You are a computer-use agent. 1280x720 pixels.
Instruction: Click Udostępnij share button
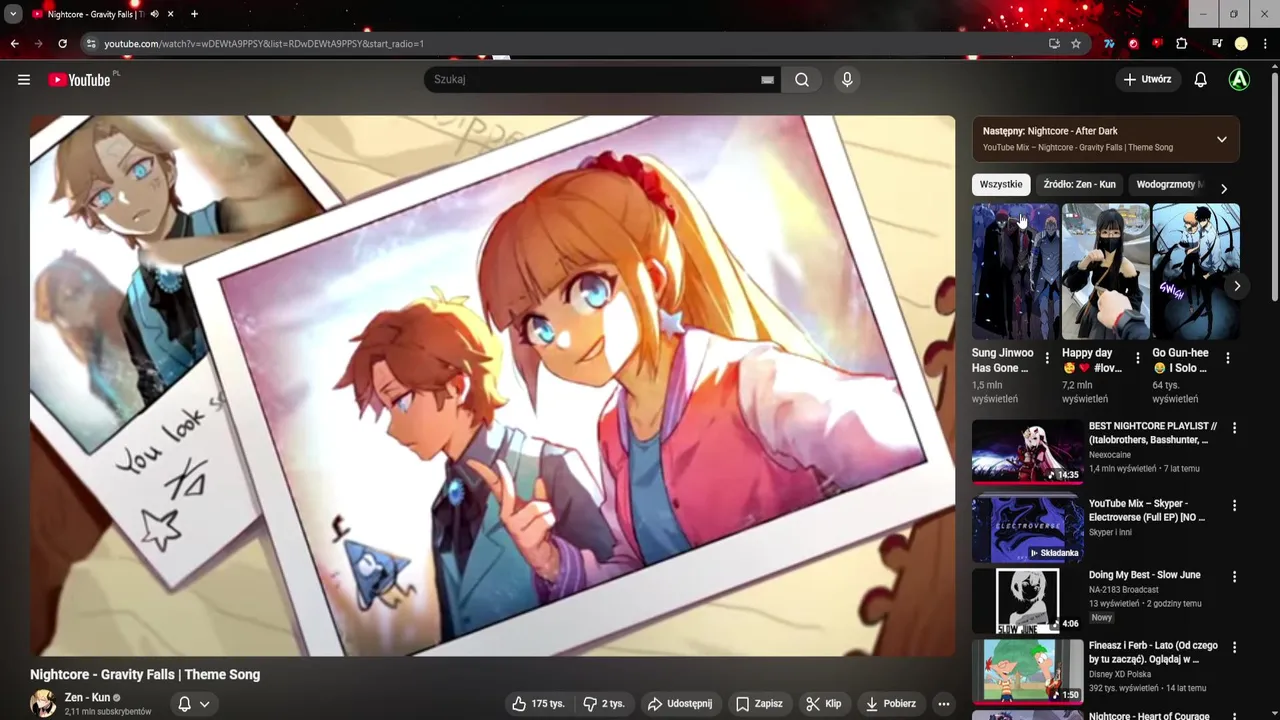pos(680,704)
